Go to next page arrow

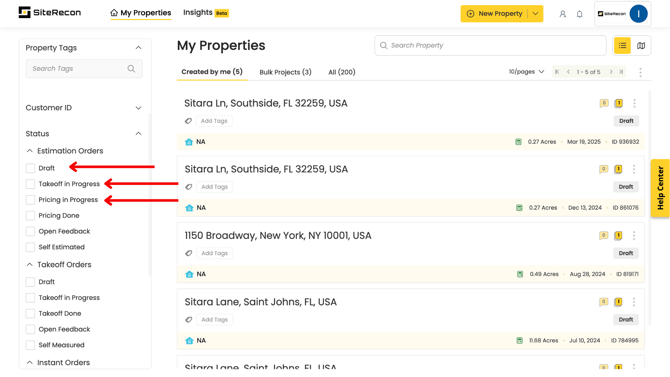click(611, 72)
